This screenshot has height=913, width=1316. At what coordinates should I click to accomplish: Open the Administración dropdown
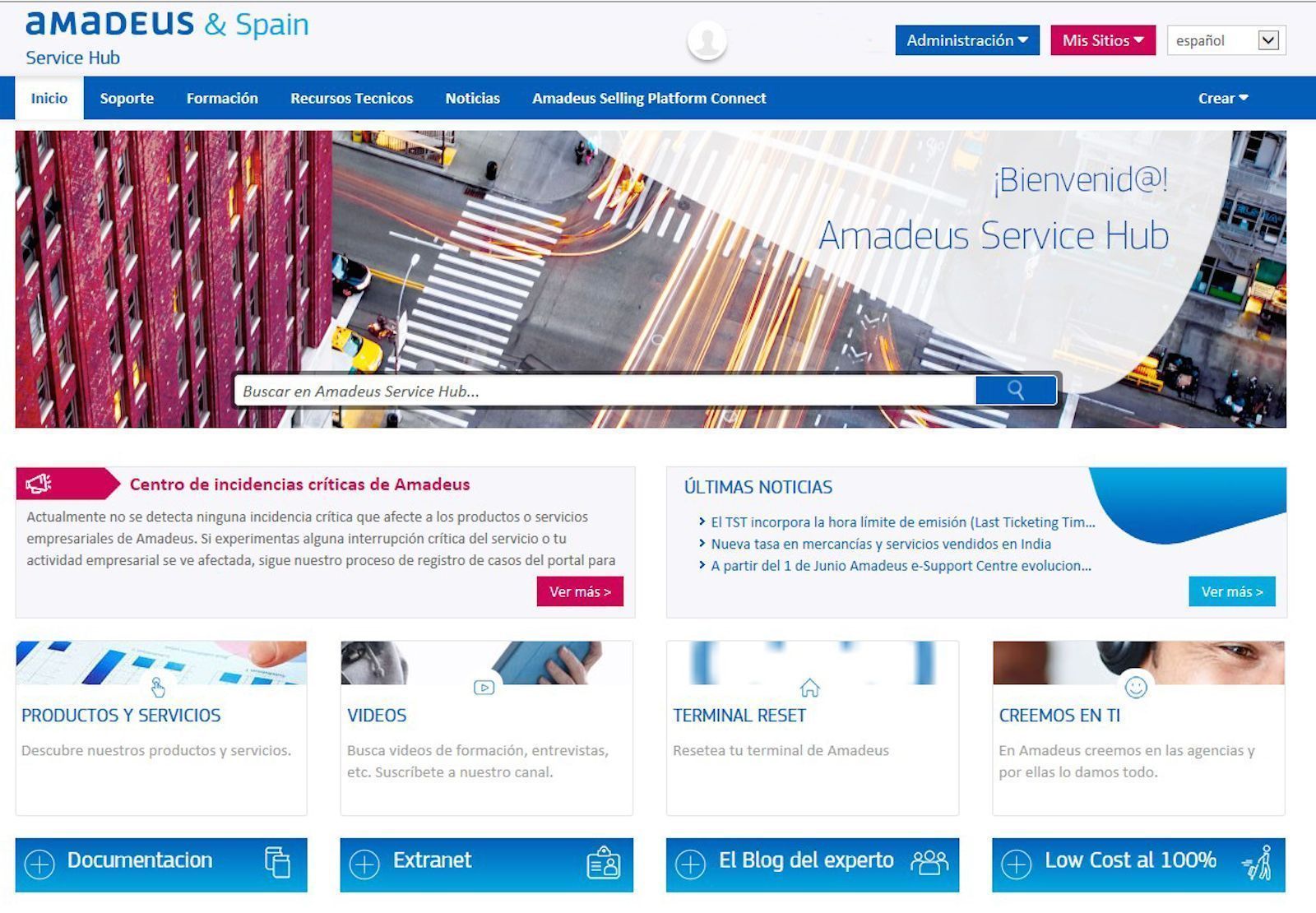967,40
